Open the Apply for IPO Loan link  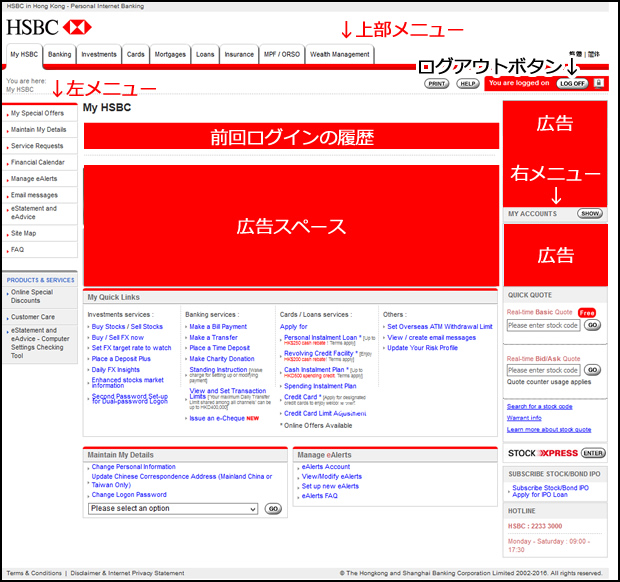[x=540, y=495]
